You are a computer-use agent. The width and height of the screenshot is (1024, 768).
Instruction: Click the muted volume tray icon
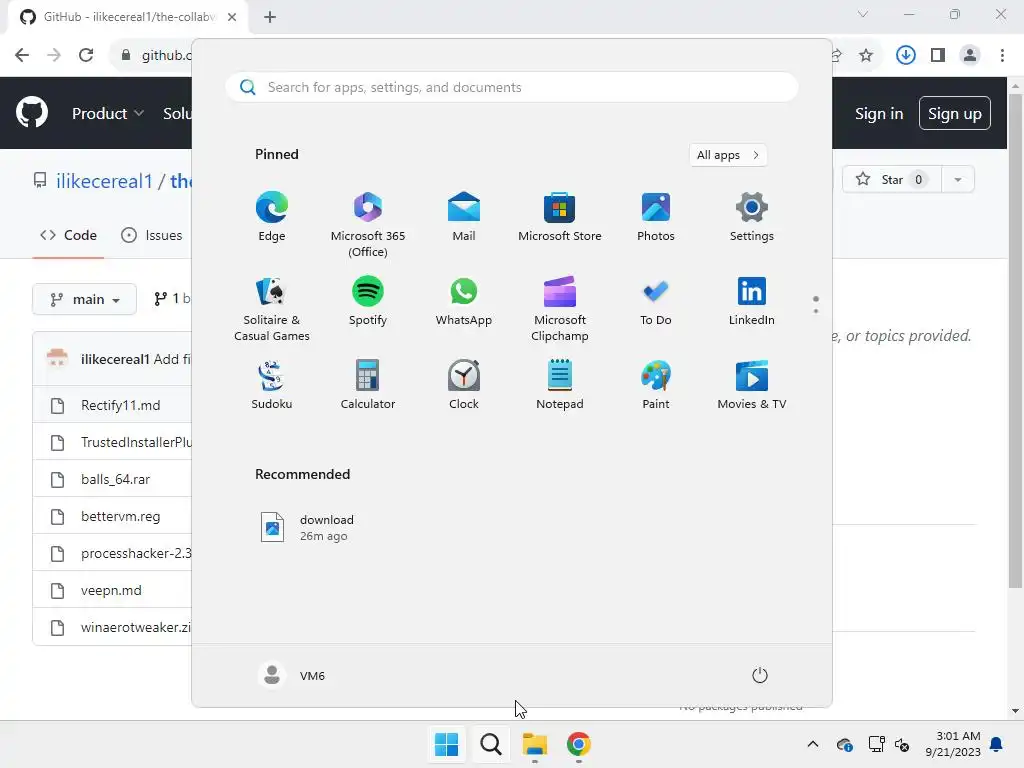click(x=902, y=744)
